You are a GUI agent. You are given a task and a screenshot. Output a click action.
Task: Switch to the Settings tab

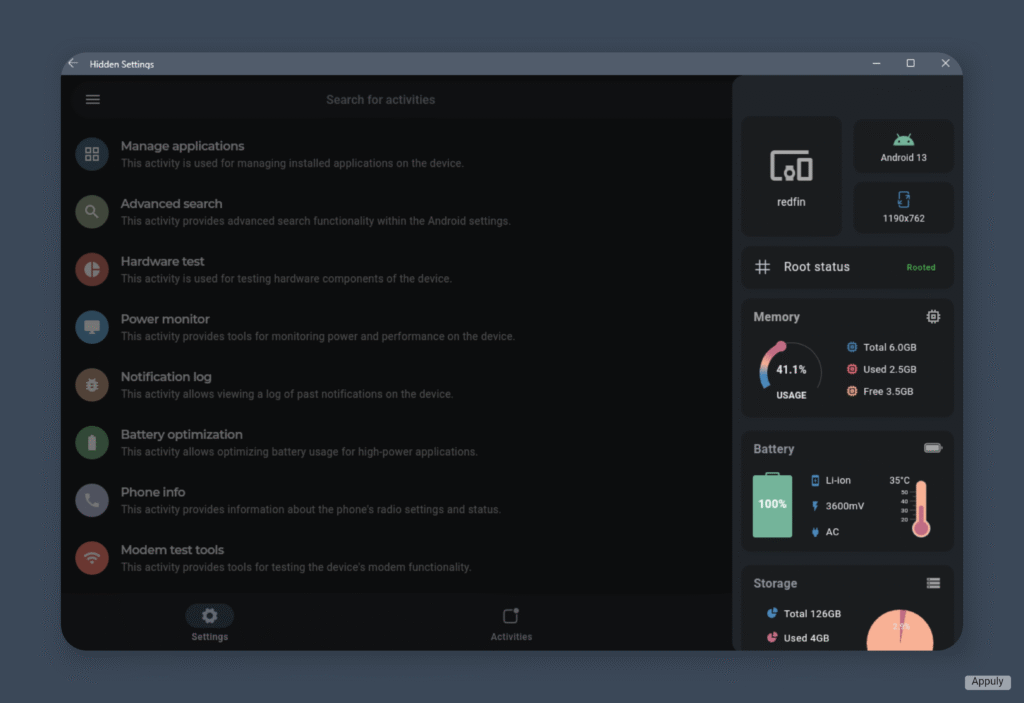tap(210, 623)
